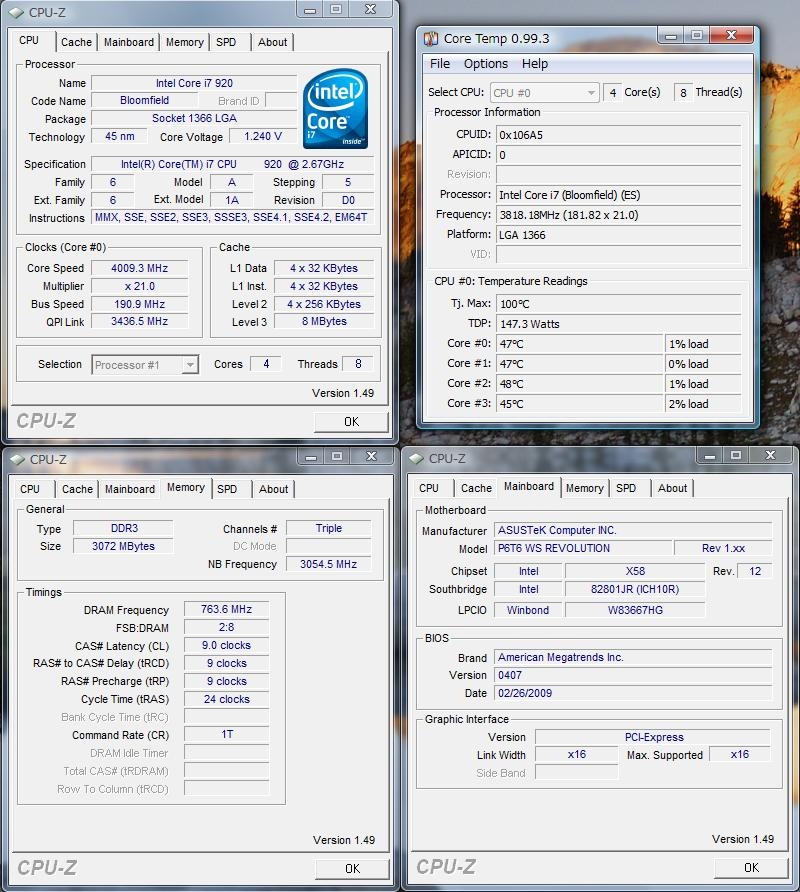Click the DRAM Frequency value field
Viewport: 800px width, 892px height.
pyautogui.click(x=226, y=609)
